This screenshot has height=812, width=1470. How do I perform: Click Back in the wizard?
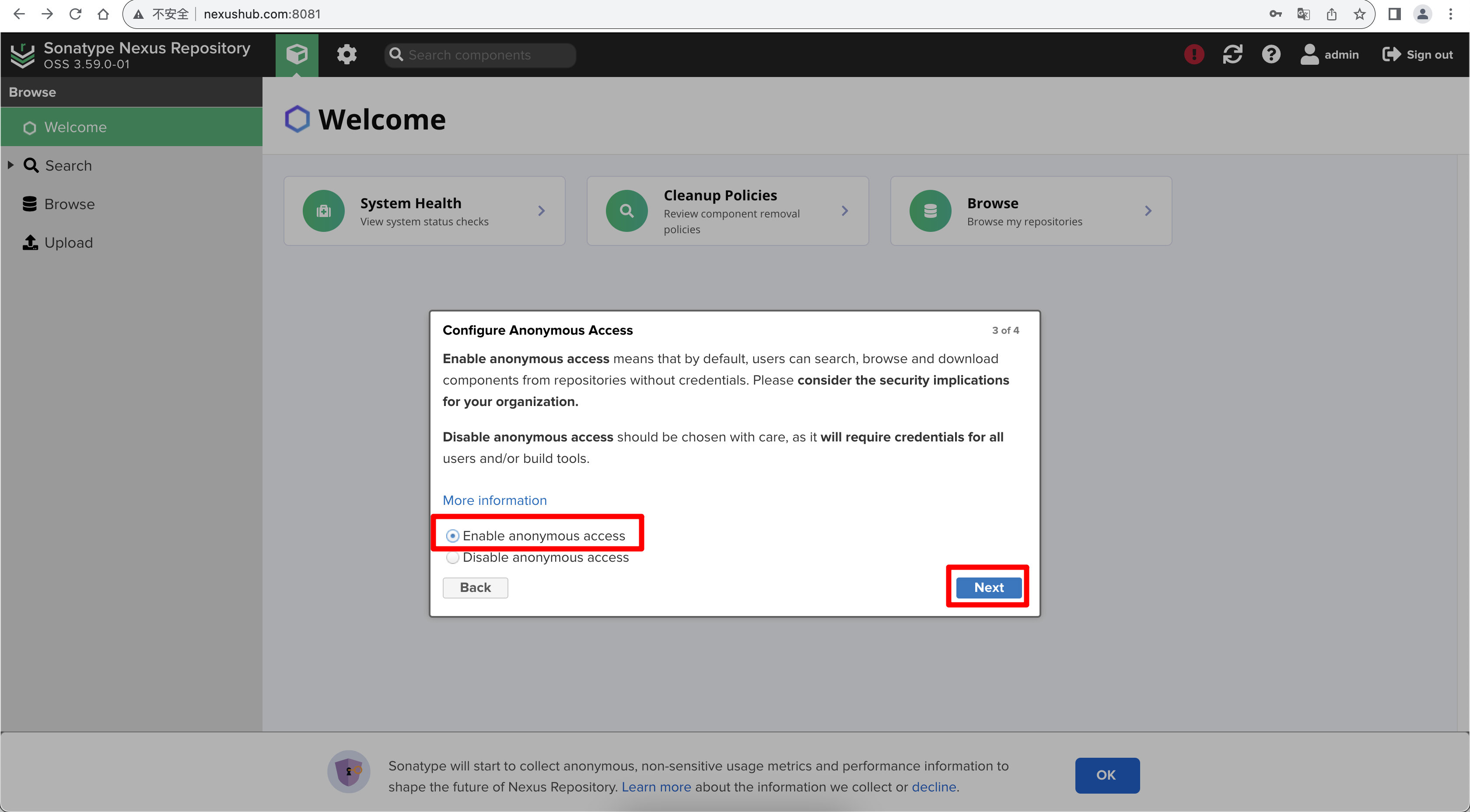pos(476,587)
